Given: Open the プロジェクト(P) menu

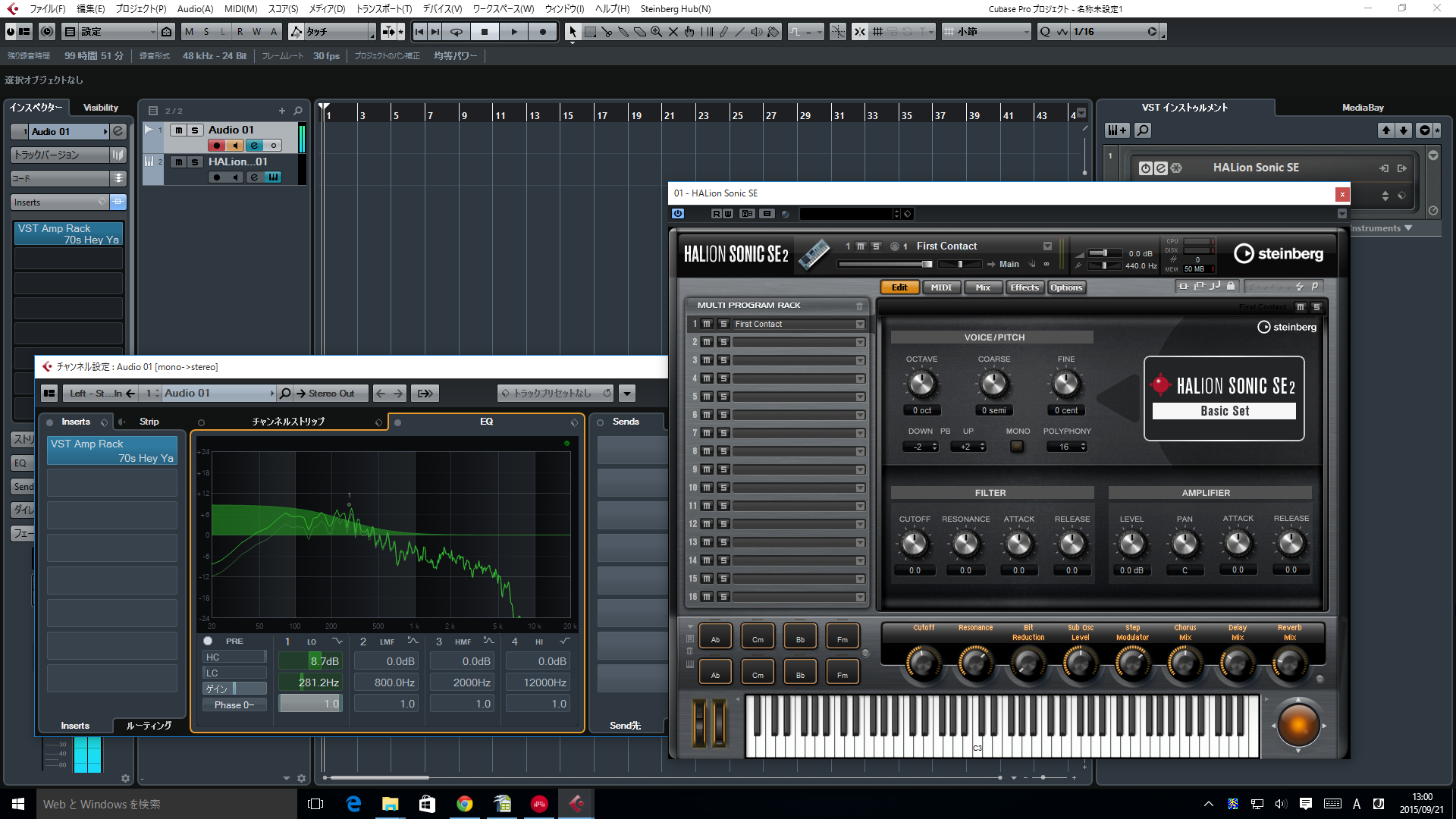Looking at the screenshot, I should (x=141, y=9).
